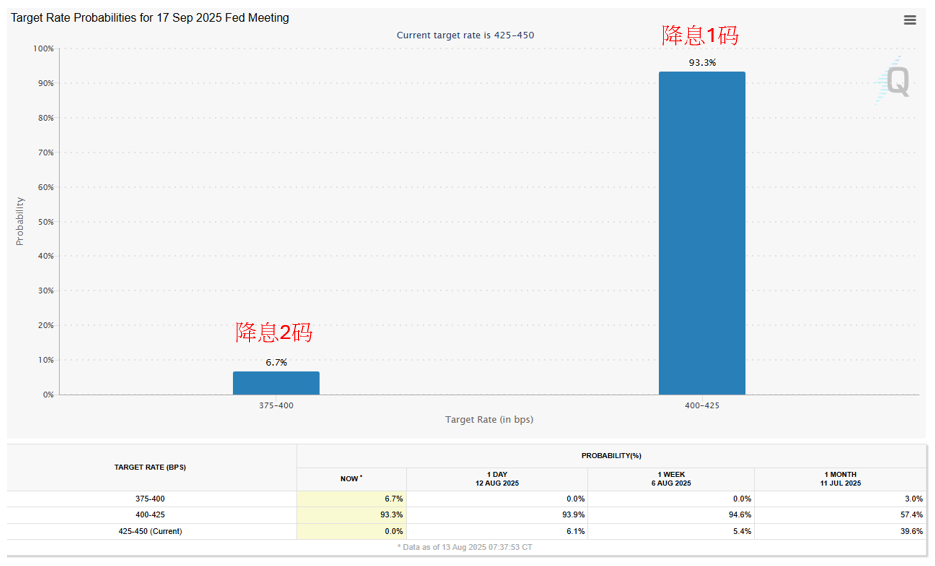
Task: Click the Q watermark logo on chart
Action: 895,81
